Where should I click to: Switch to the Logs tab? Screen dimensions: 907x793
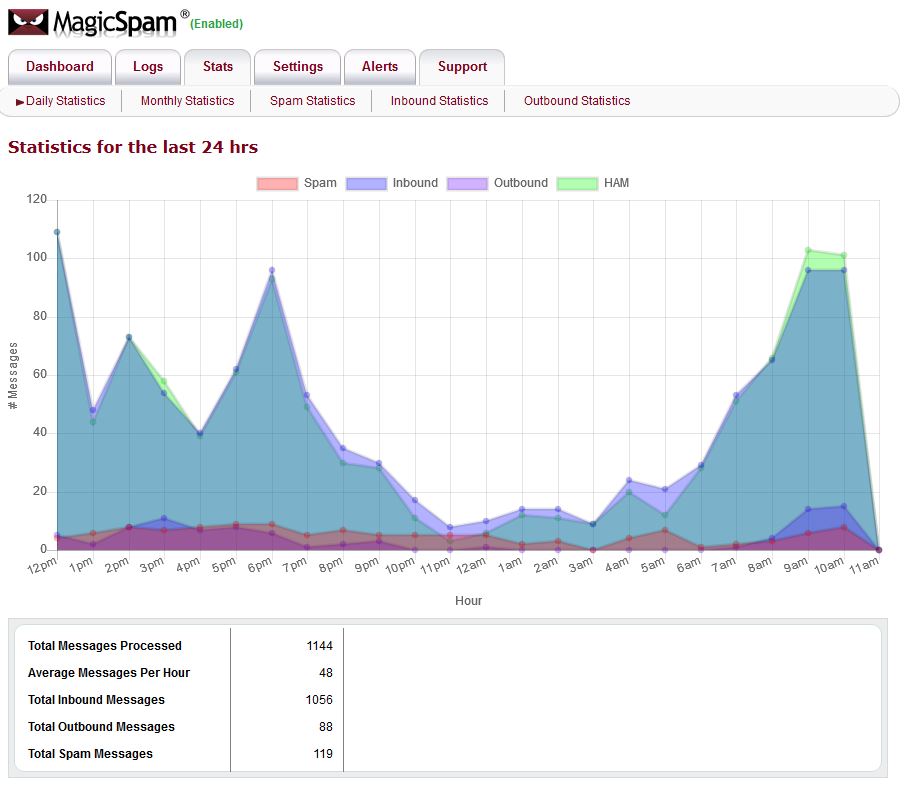(x=148, y=67)
